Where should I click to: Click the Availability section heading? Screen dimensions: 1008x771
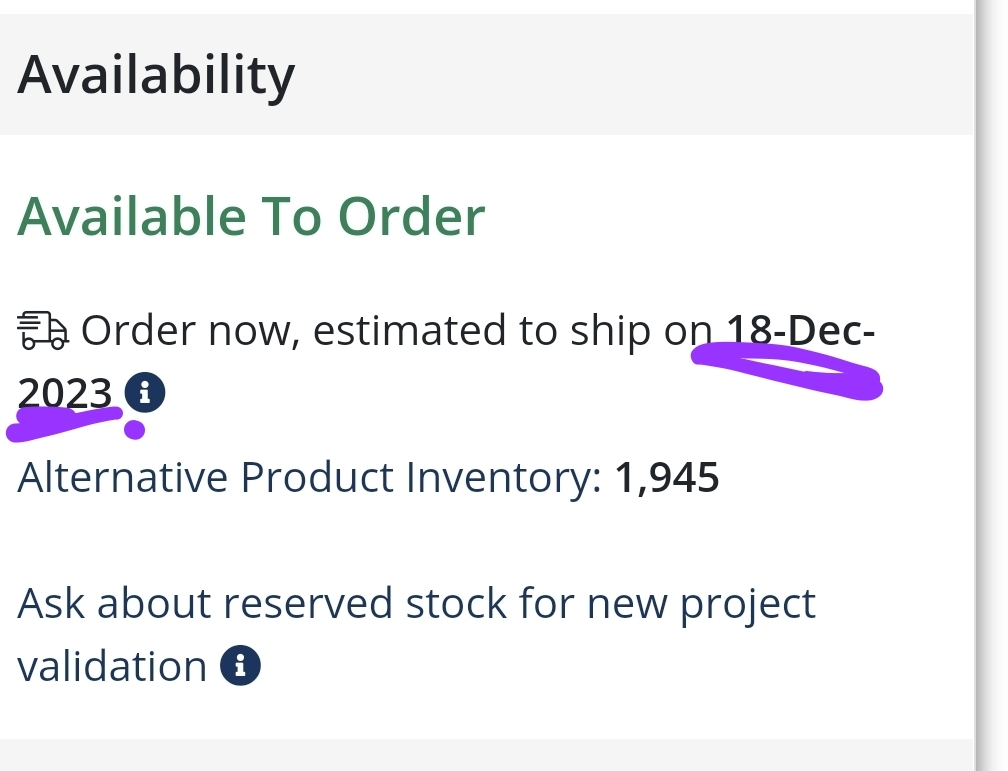point(156,75)
